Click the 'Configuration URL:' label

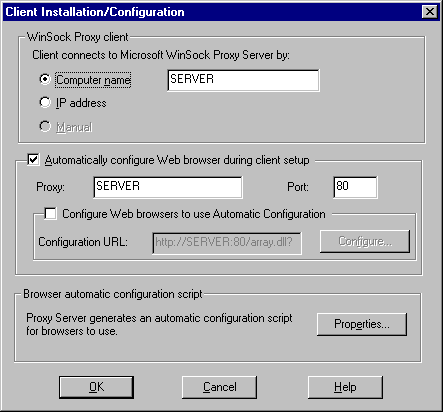(83, 242)
